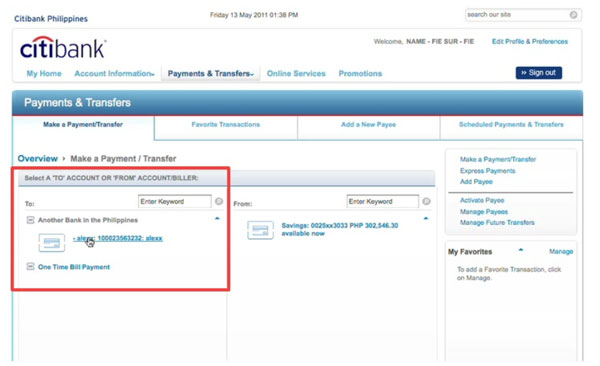
Task: Open the sidebar Make a Payment/Transfer link
Action: tap(498, 159)
